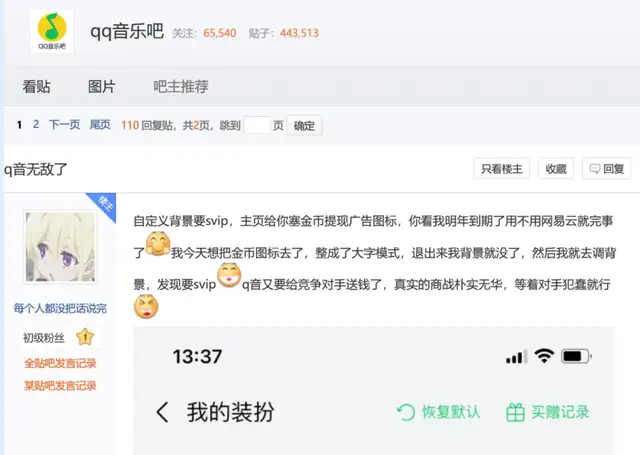Click the cellular signal bars icon
The image size is (640, 455).
click(x=516, y=357)
